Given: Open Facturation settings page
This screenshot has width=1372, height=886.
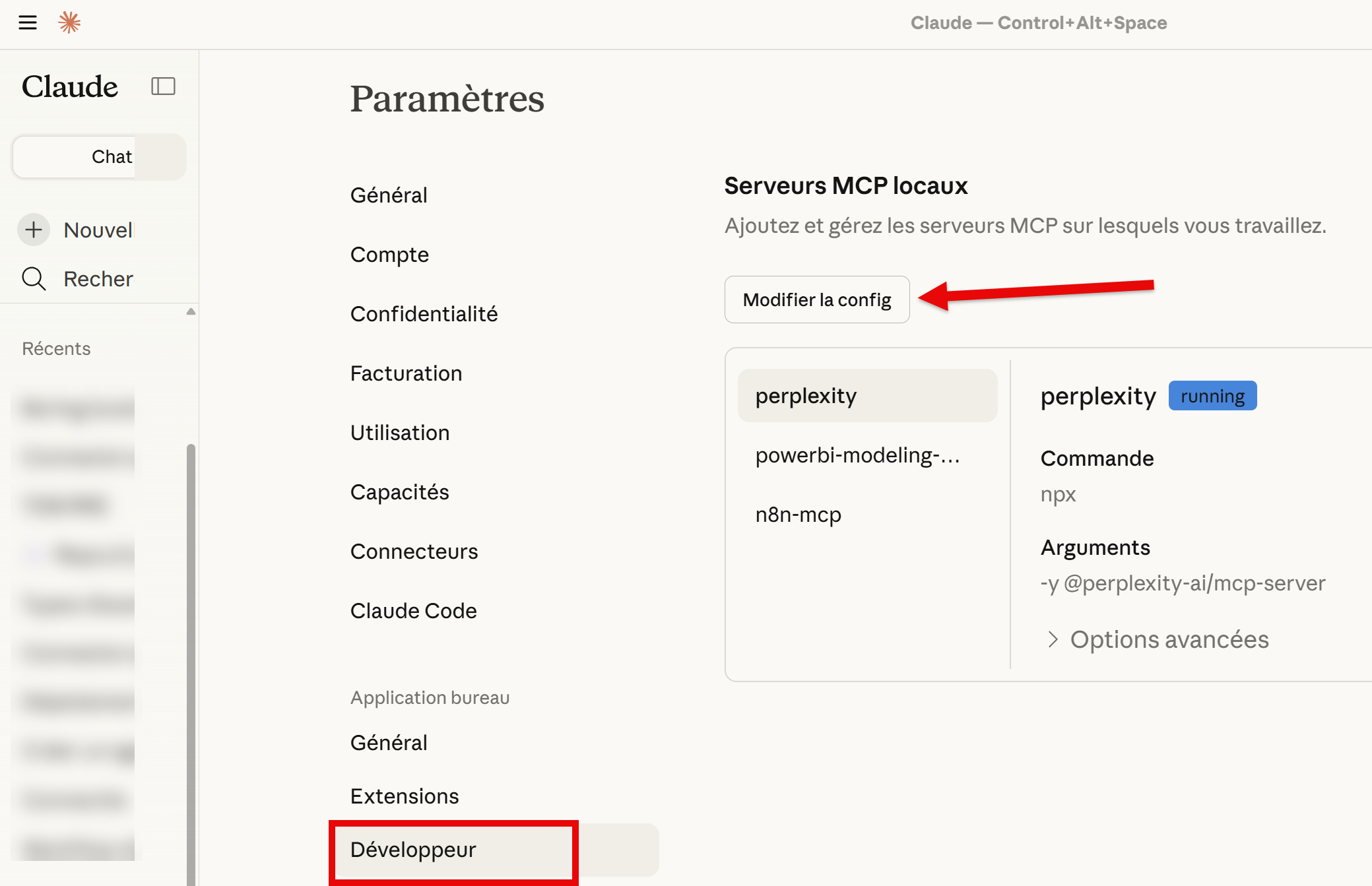Looking at the screenshot, I should pyautogui.click(x=406, y=373).
